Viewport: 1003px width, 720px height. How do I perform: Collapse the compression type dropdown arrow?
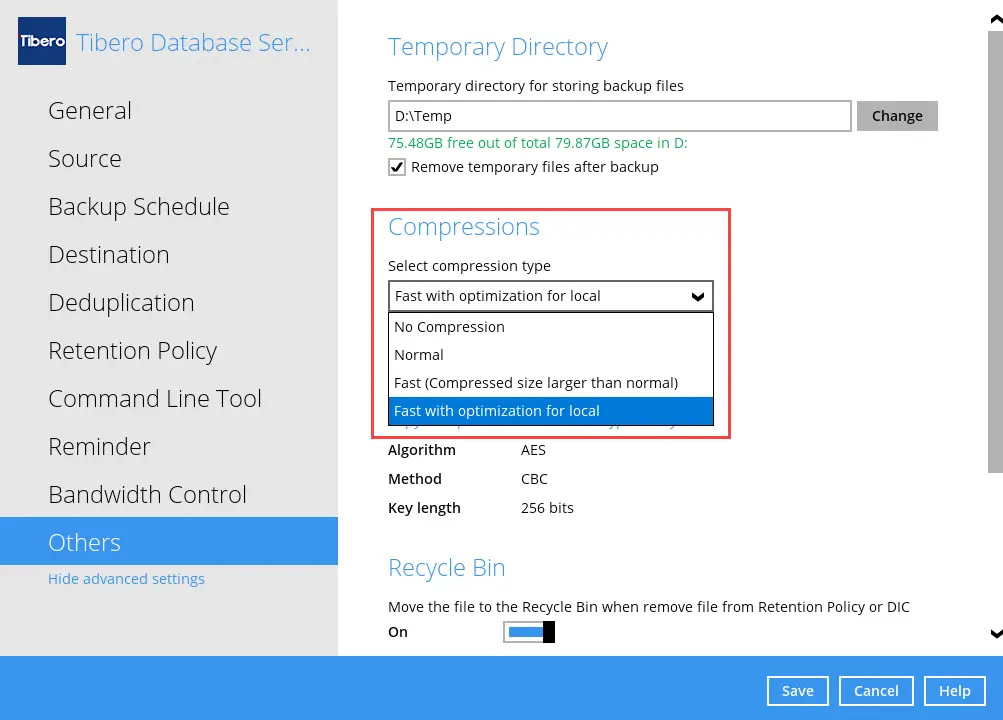[x=698, y=297]
